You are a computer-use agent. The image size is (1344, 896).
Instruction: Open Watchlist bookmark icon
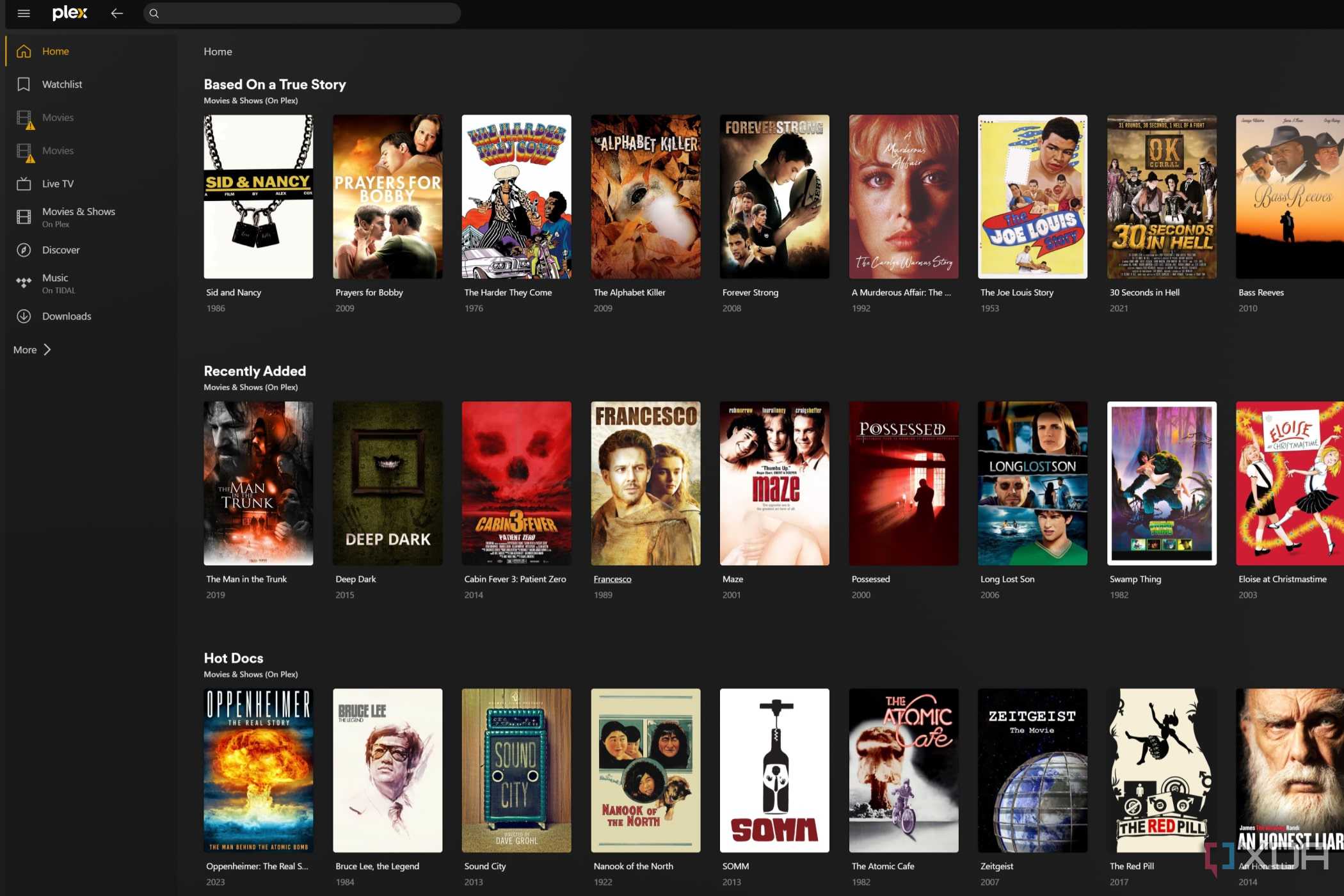point(24,84)
